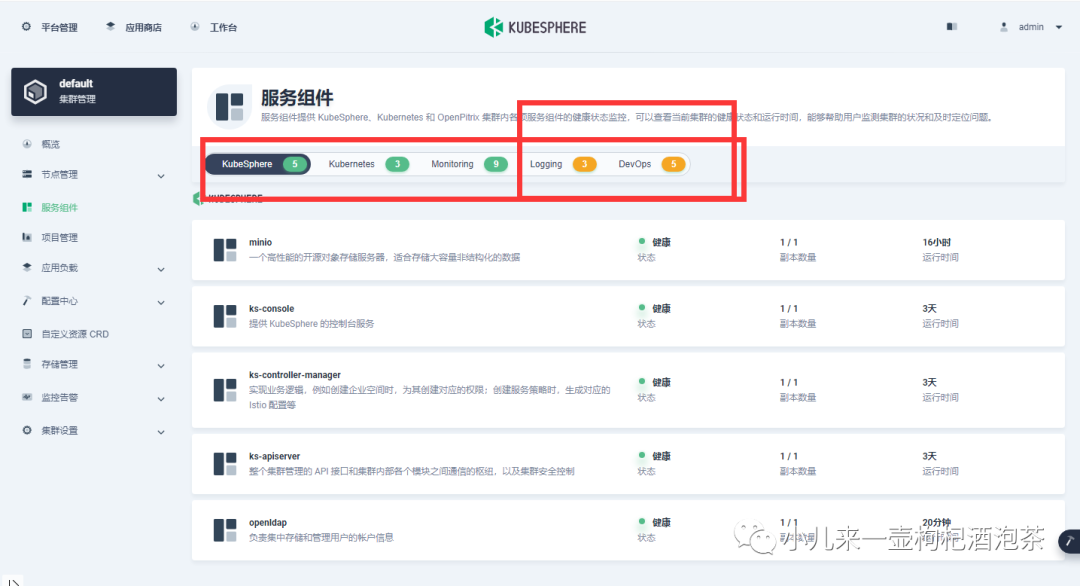
Task: Click the 服务组件 sidebar icon
Action: point(27,207)
